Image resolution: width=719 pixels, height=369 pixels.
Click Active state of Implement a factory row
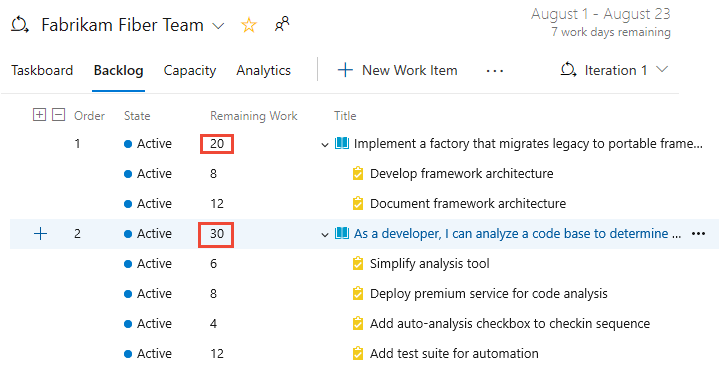(x=148, y=144)
